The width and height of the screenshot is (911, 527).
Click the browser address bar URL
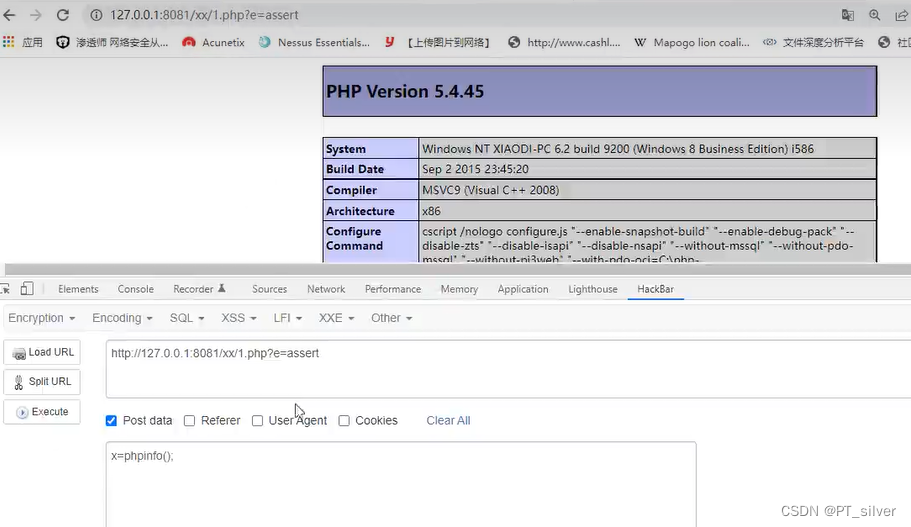point(204,15)
